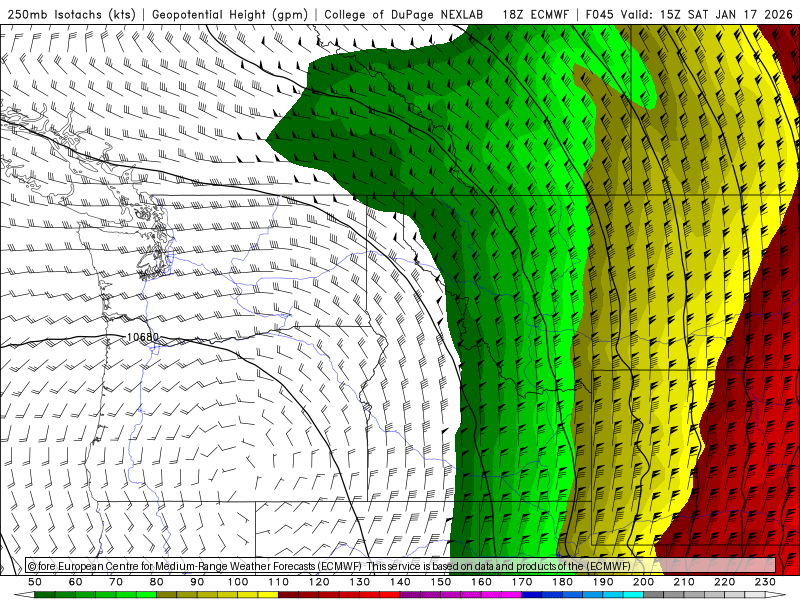Click the "80" legend value

click(x=157, y=582)
